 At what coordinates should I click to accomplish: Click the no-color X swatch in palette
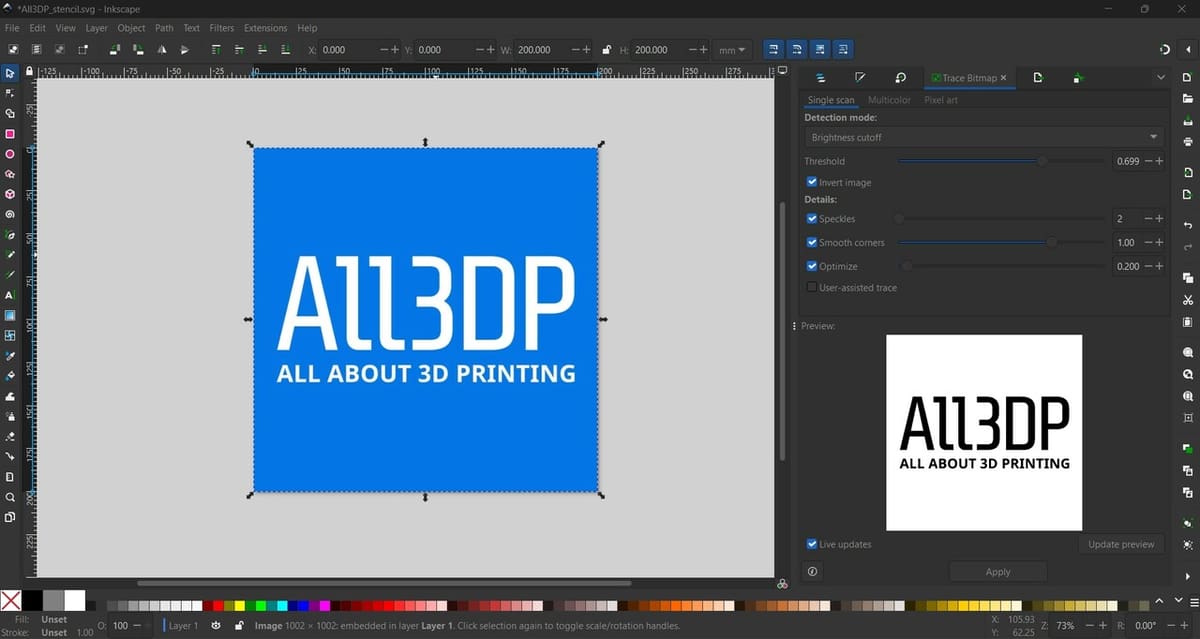pyautogui.click(x=11, y=601)
